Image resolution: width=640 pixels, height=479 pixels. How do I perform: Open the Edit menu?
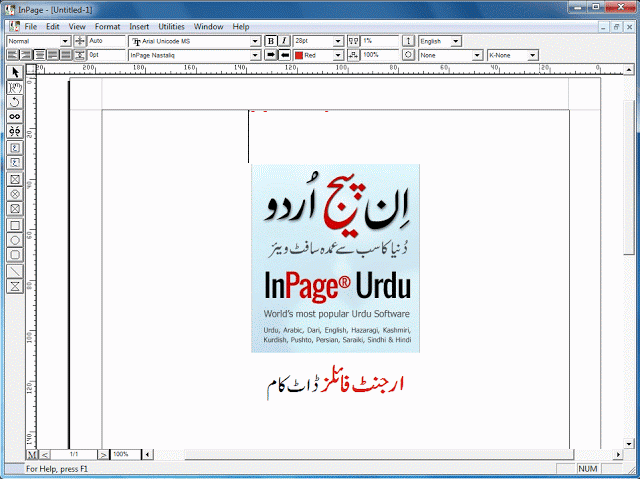[53, 27]
